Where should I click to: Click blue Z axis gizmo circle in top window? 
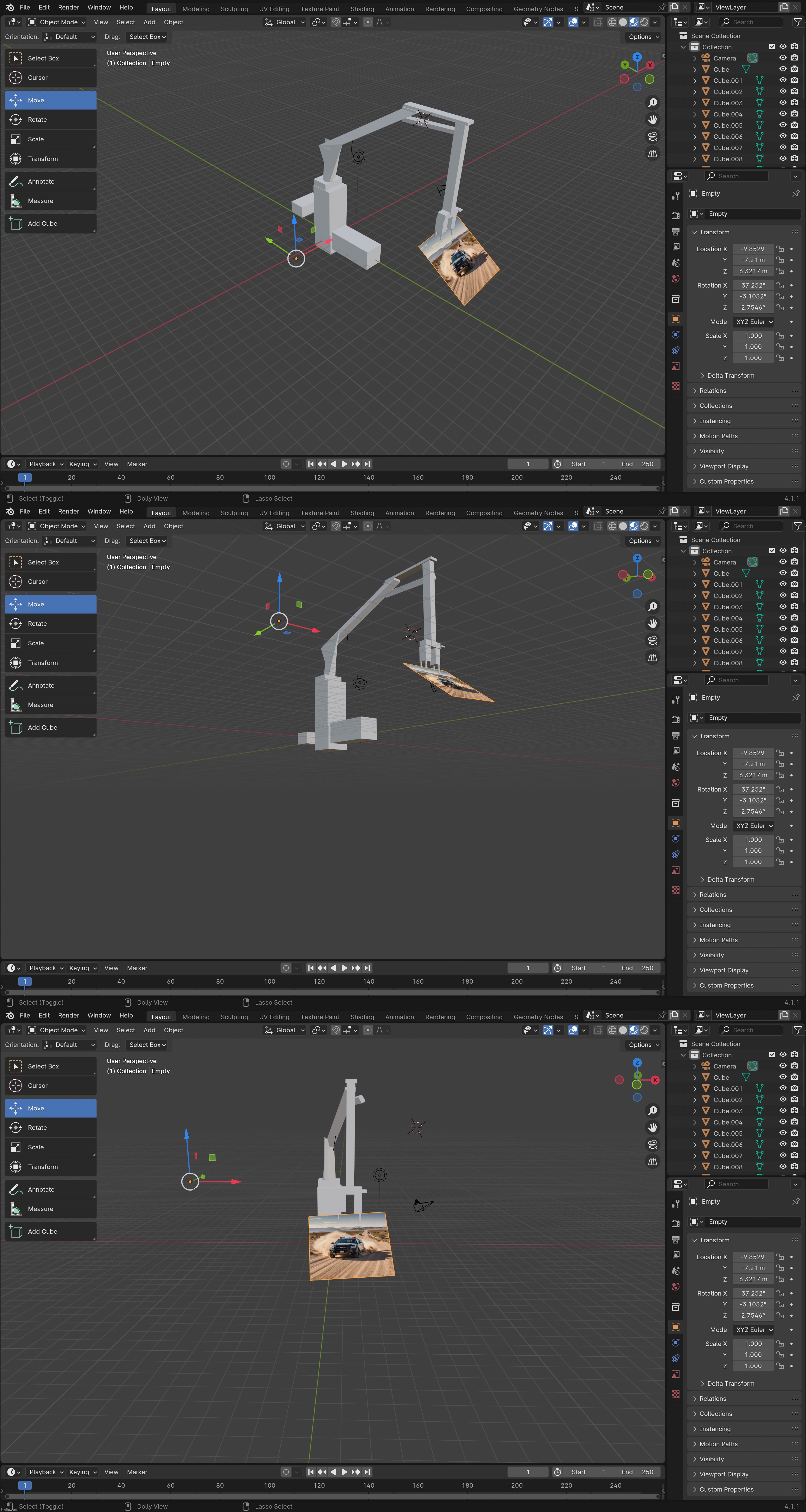click(x=637, y=57)
